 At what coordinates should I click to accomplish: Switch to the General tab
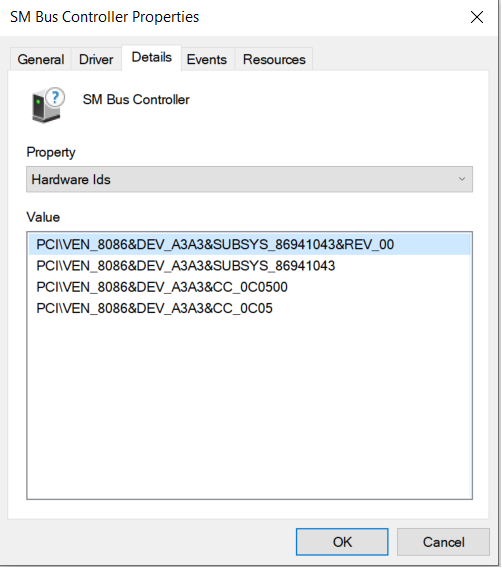(x=41, y=59)
